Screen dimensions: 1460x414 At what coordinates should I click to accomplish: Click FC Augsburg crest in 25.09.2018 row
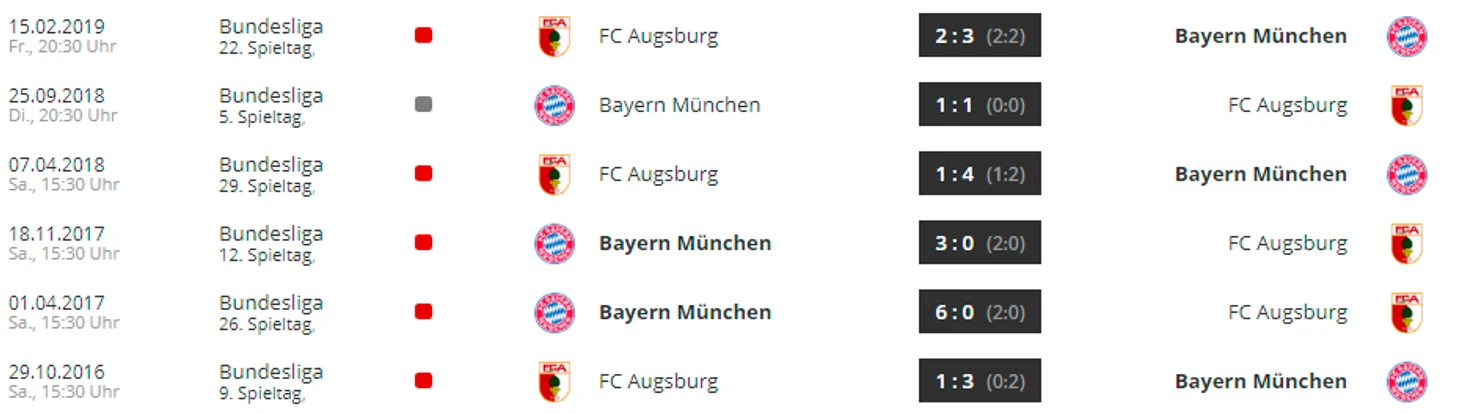click(1406, 105)
